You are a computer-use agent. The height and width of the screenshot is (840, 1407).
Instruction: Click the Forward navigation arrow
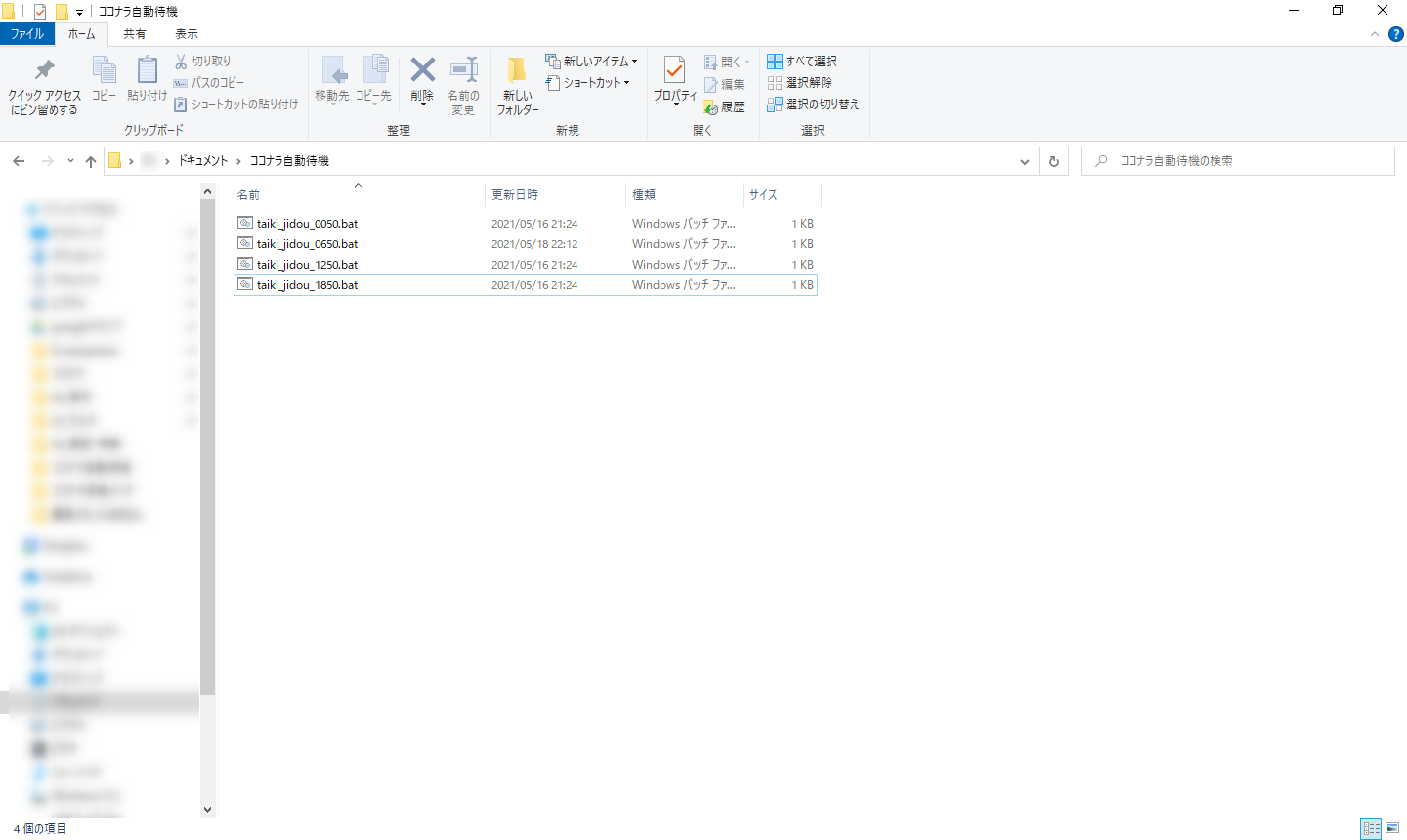pyautogui.click(x=47, y=161)
